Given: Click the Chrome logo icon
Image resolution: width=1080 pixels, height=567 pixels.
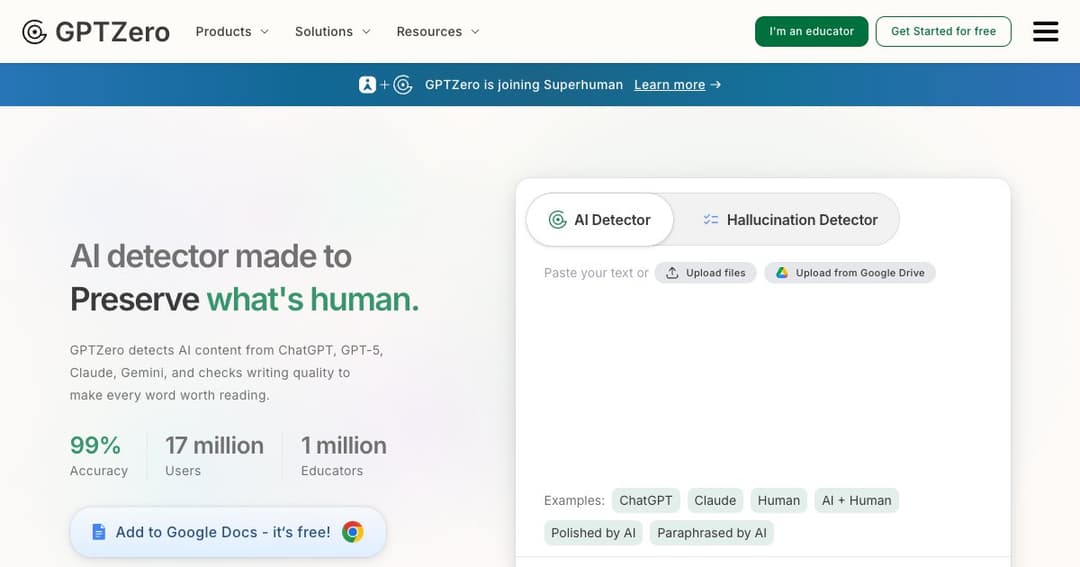Looking at the screenshot, I should click(x=353, y=532).
